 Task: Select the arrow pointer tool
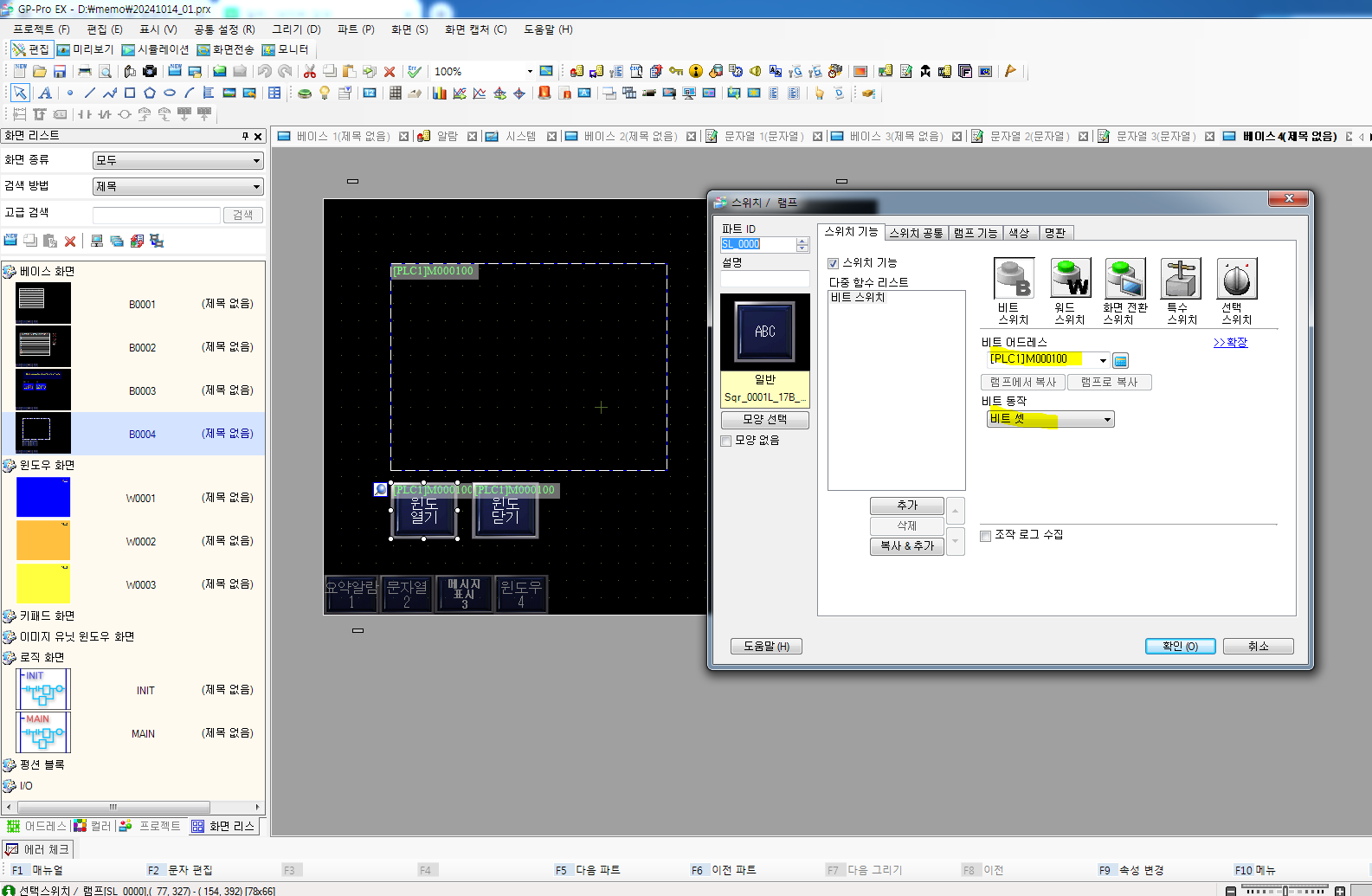[x=20, y=93]
